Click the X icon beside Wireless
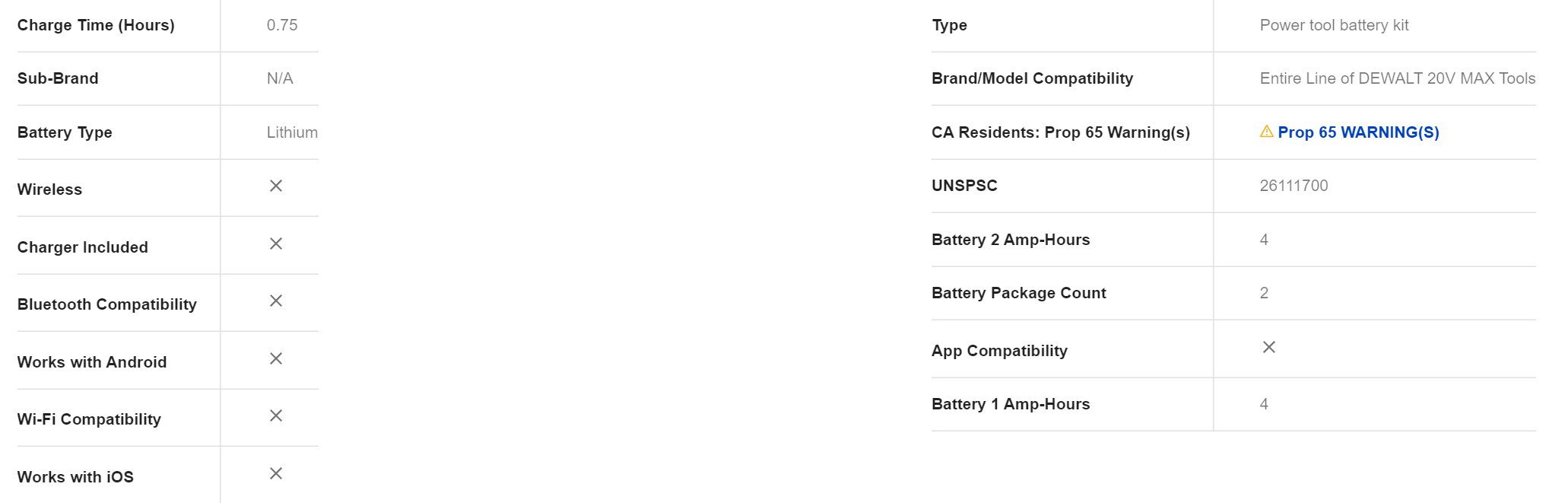1568x503 pixels. tap(276, 186)
